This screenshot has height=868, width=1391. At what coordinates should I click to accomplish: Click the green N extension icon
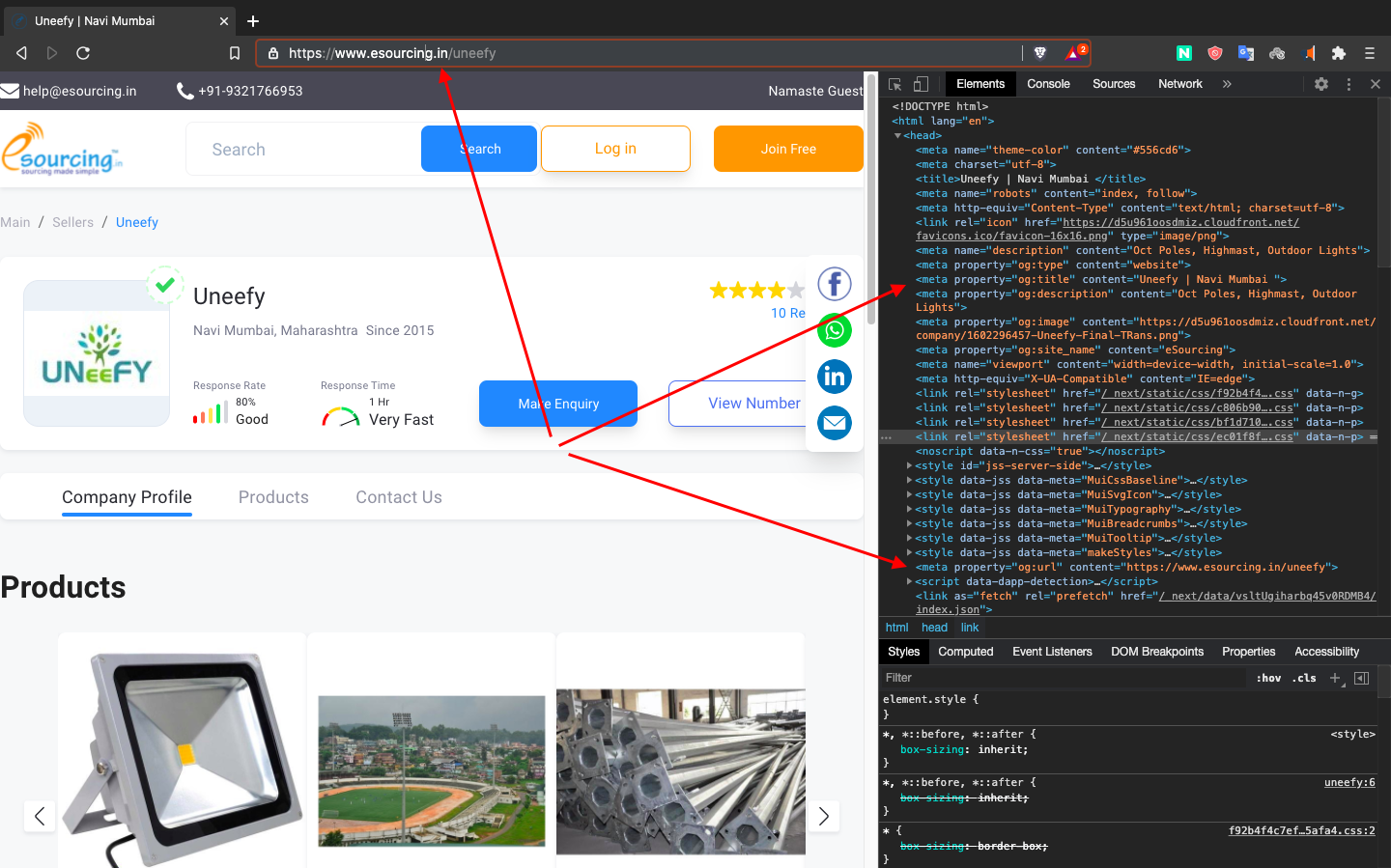point(1184,53)
